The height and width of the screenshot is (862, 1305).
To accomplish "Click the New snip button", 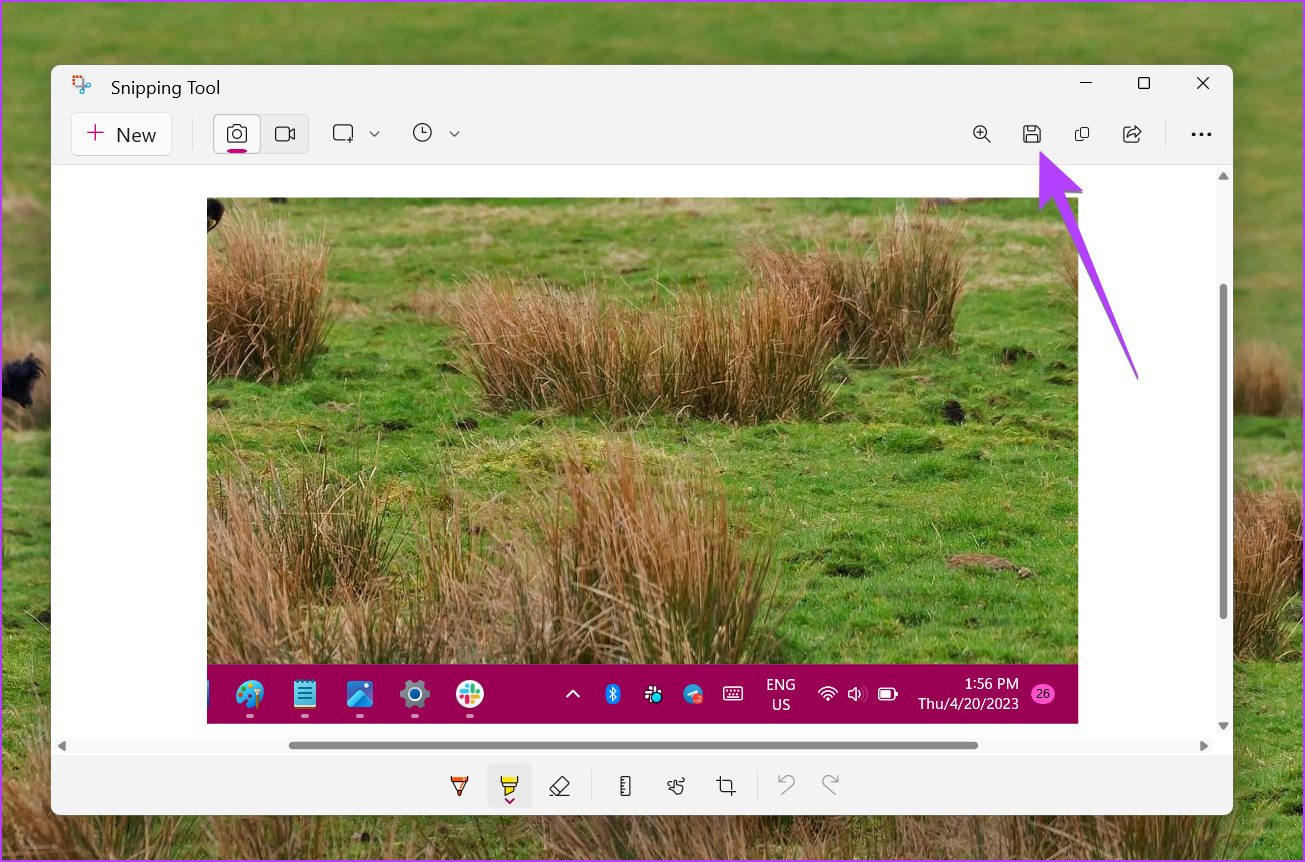I will point(121,134).
